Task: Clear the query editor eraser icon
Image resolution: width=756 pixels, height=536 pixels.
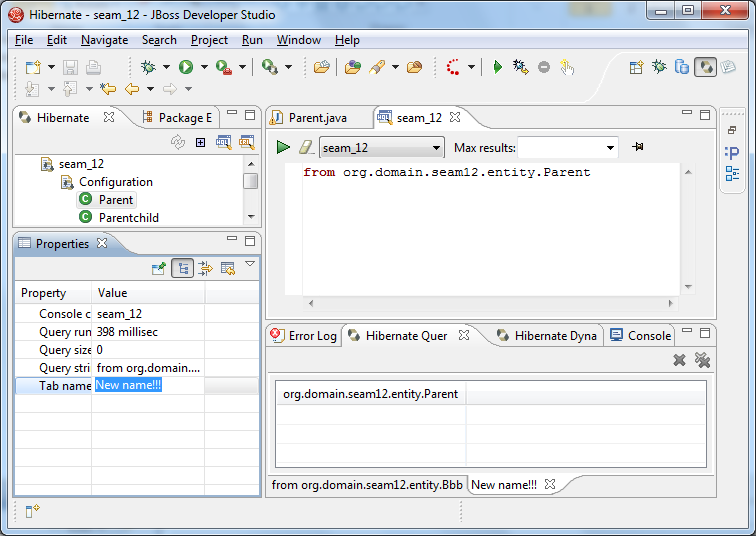Action: (x=306, y=147)
